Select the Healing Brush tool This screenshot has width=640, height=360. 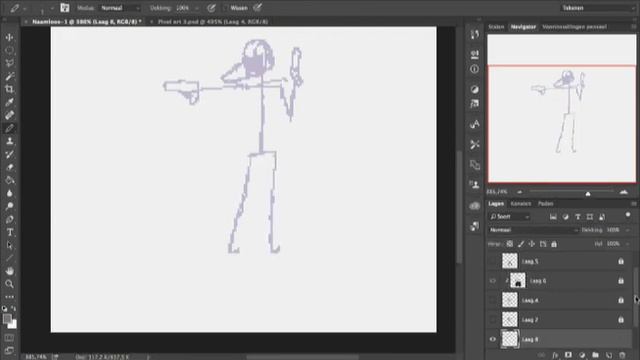tap(9, 115)
